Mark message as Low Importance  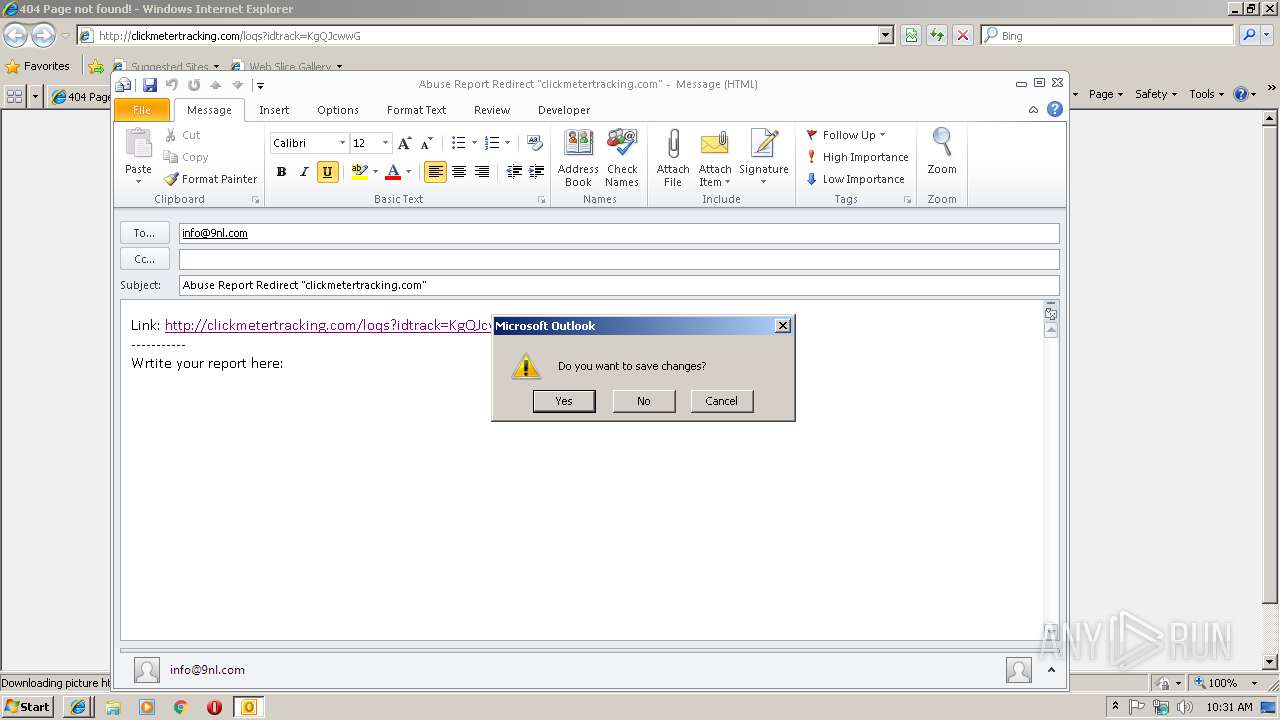coord(855,179)
